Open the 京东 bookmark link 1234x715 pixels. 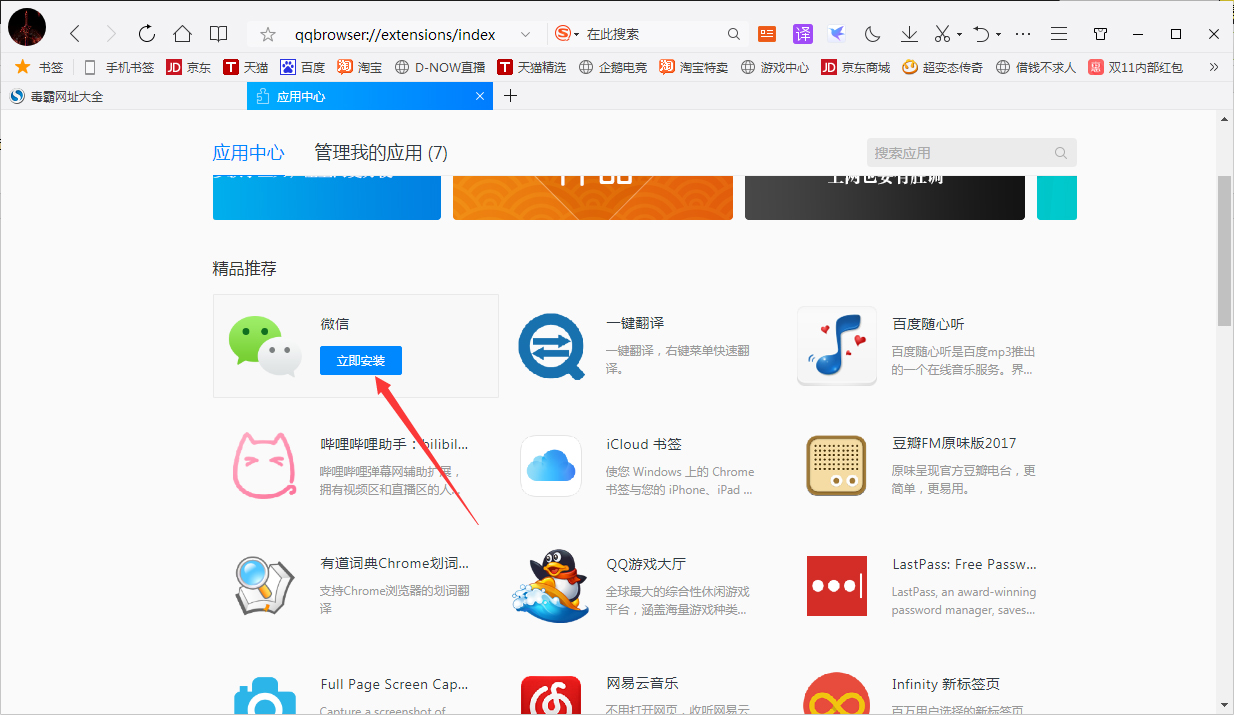[189, 67]
